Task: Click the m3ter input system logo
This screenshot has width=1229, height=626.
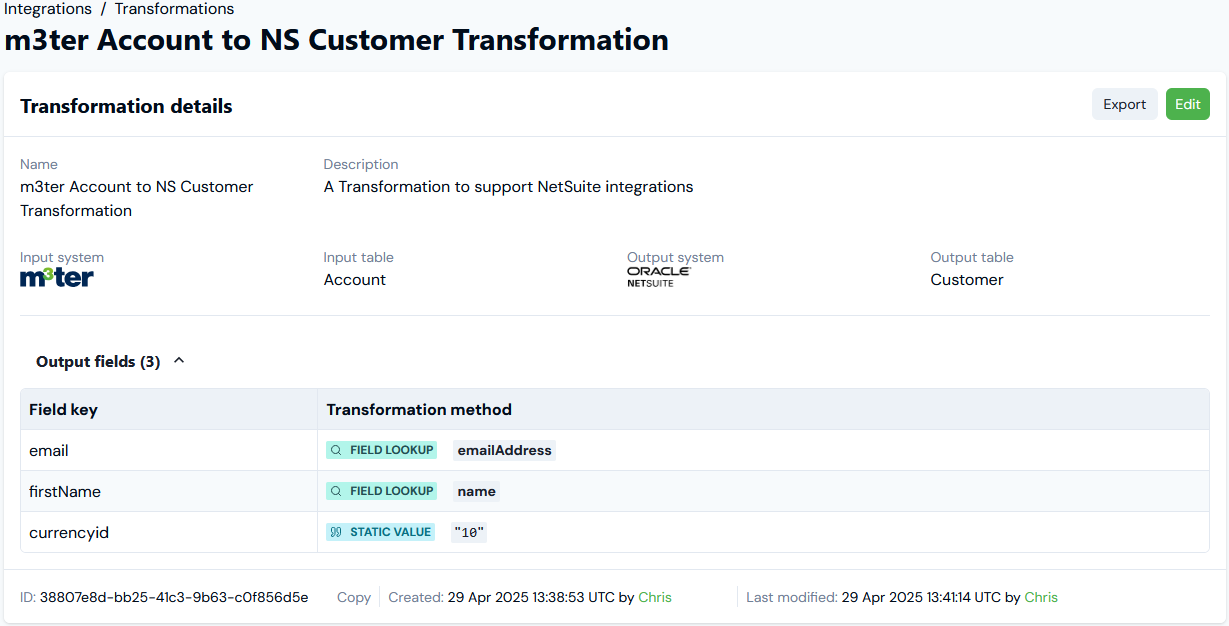Action: [x=57, y=278]
